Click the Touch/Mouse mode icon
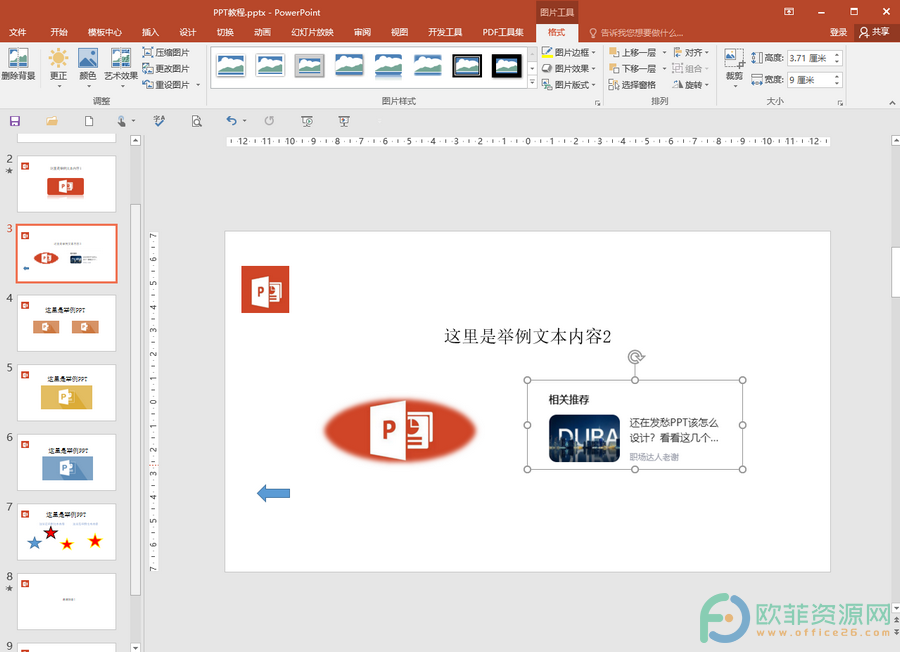 (x=122, y=121)
